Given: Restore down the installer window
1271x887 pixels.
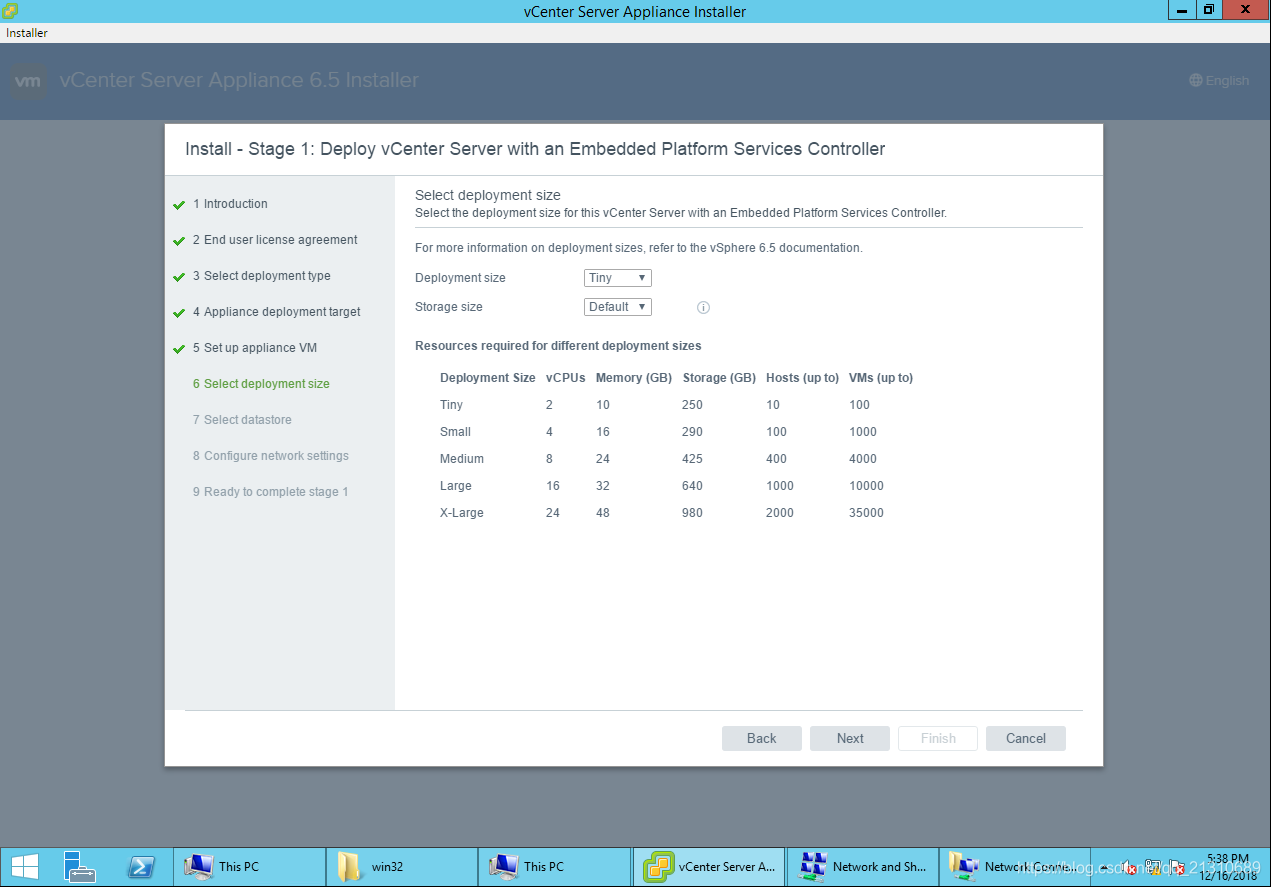Looking at the screenshot, I should point(1209,10).
